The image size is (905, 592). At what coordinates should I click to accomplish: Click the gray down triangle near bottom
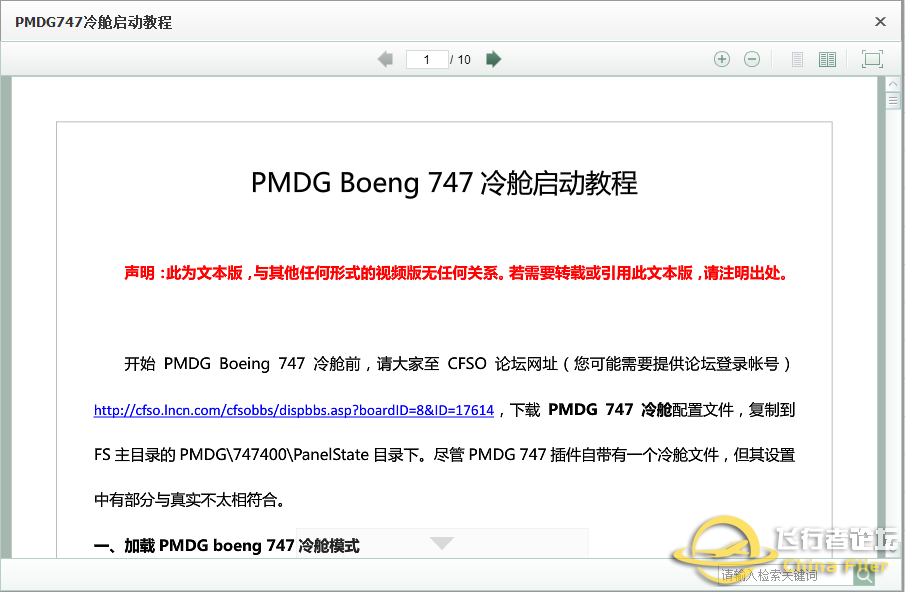442,543
